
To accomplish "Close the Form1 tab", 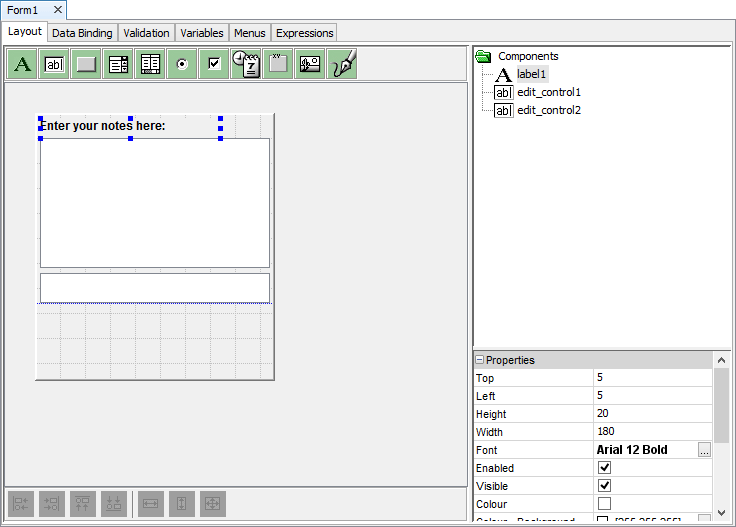I will coord(57,9).
